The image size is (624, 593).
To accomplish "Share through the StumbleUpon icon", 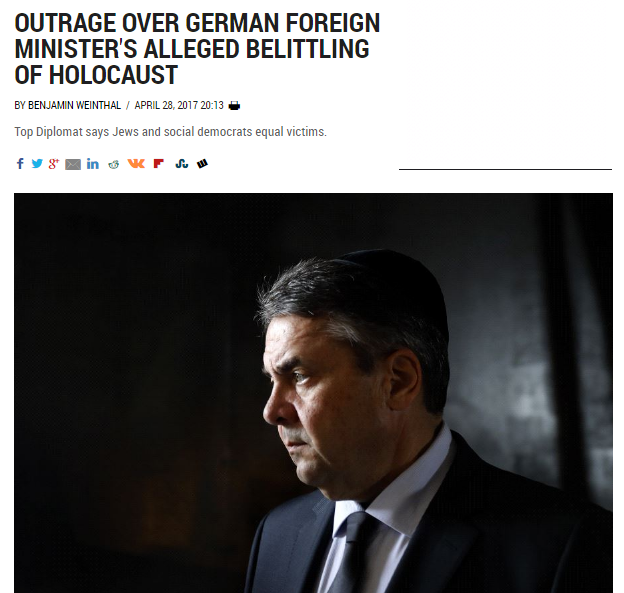I will (182, 164).
